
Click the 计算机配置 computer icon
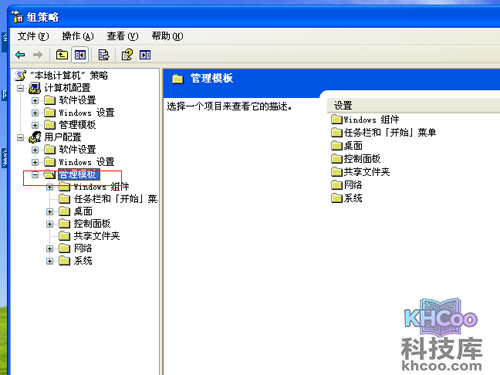point(35,88)
